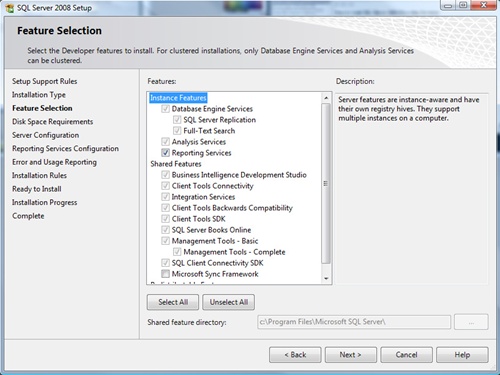Screen dimensions: 500x375
Task: Click the Installation Type step
Action: 39,95
